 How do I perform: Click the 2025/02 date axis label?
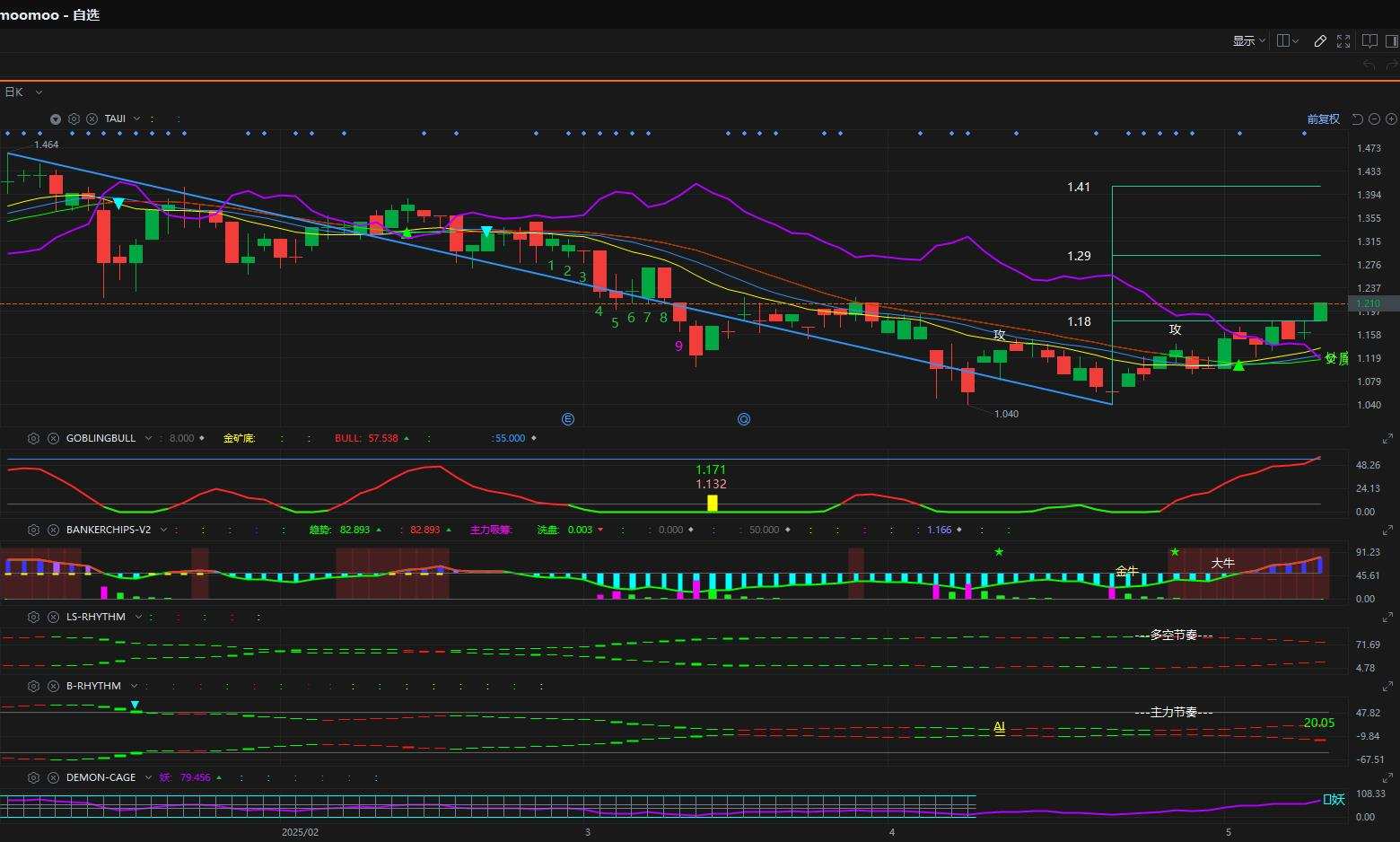300,832
